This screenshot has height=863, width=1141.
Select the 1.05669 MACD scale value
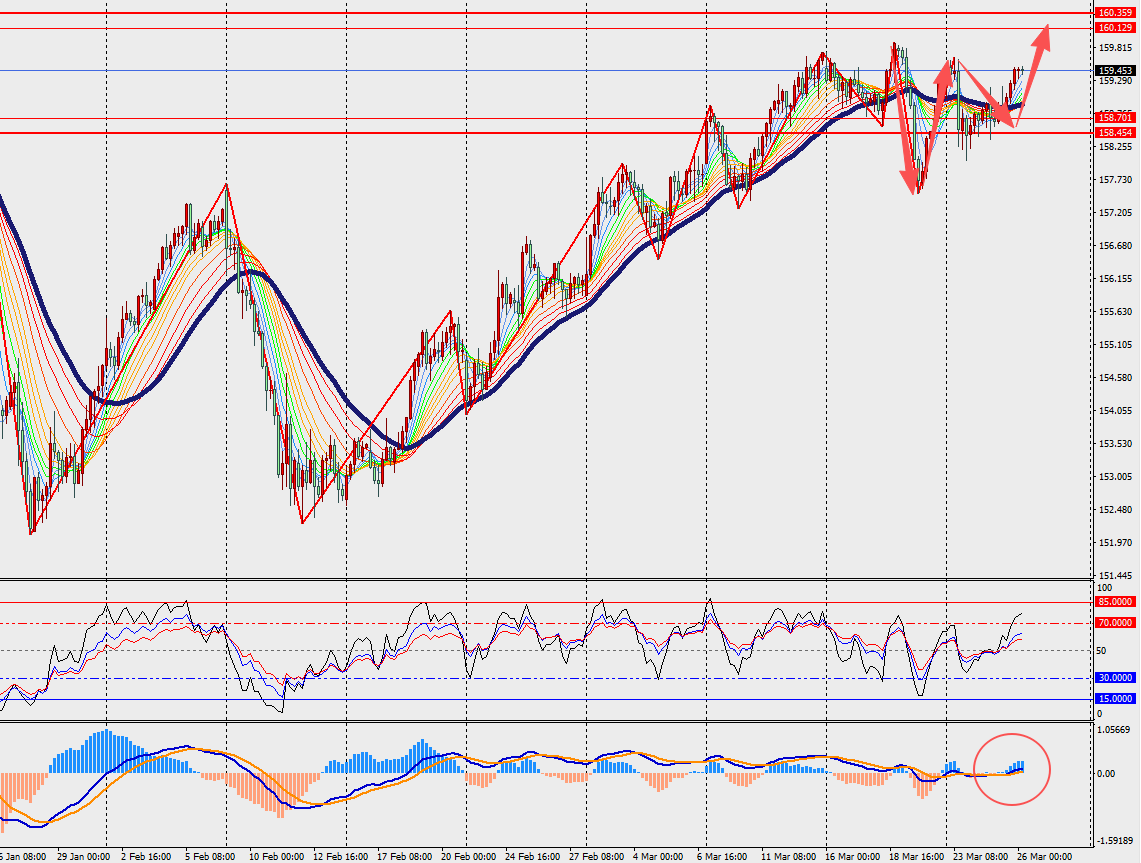pos(1115,729)
